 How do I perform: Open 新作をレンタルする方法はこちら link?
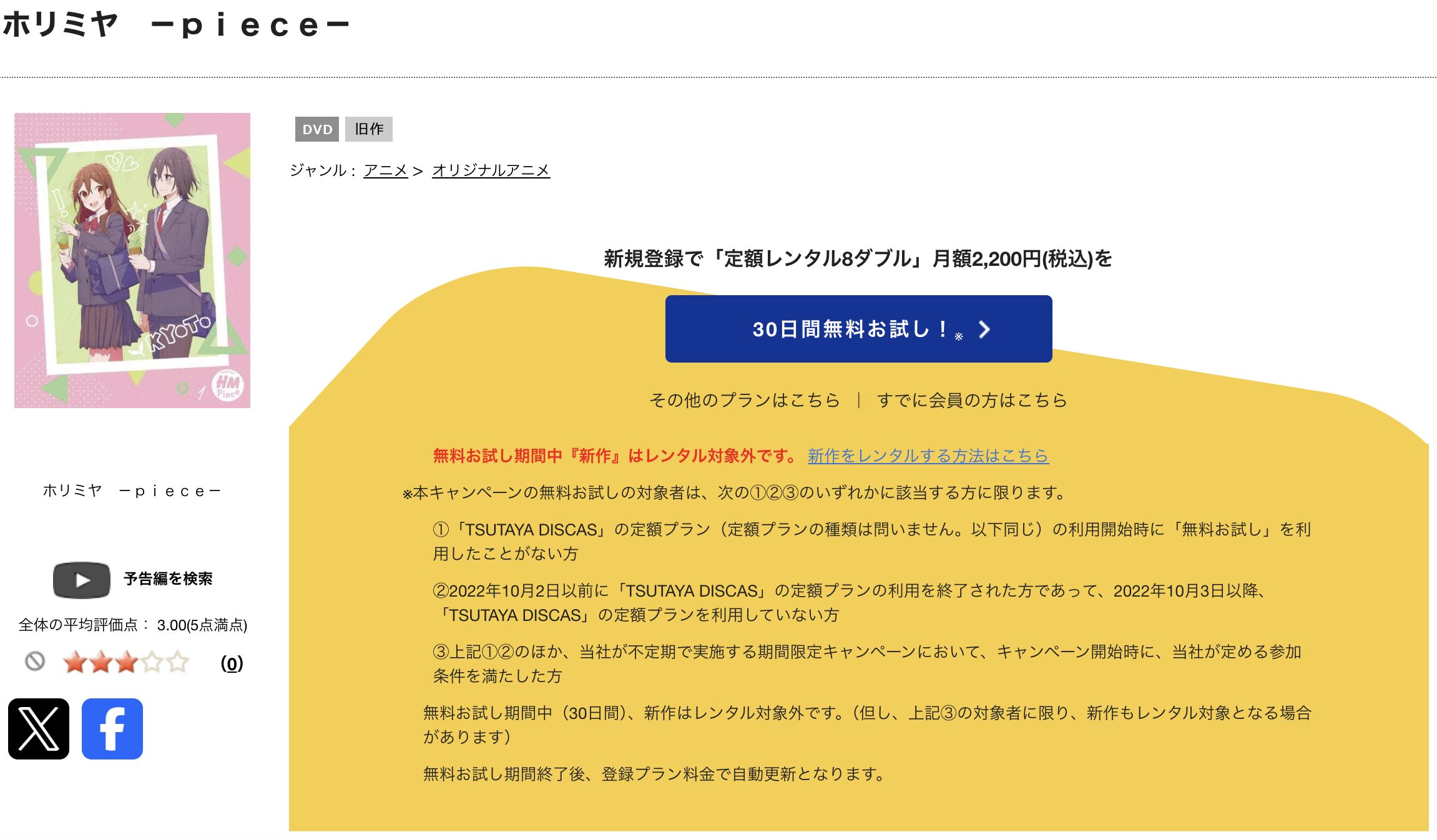coord(928,456)
